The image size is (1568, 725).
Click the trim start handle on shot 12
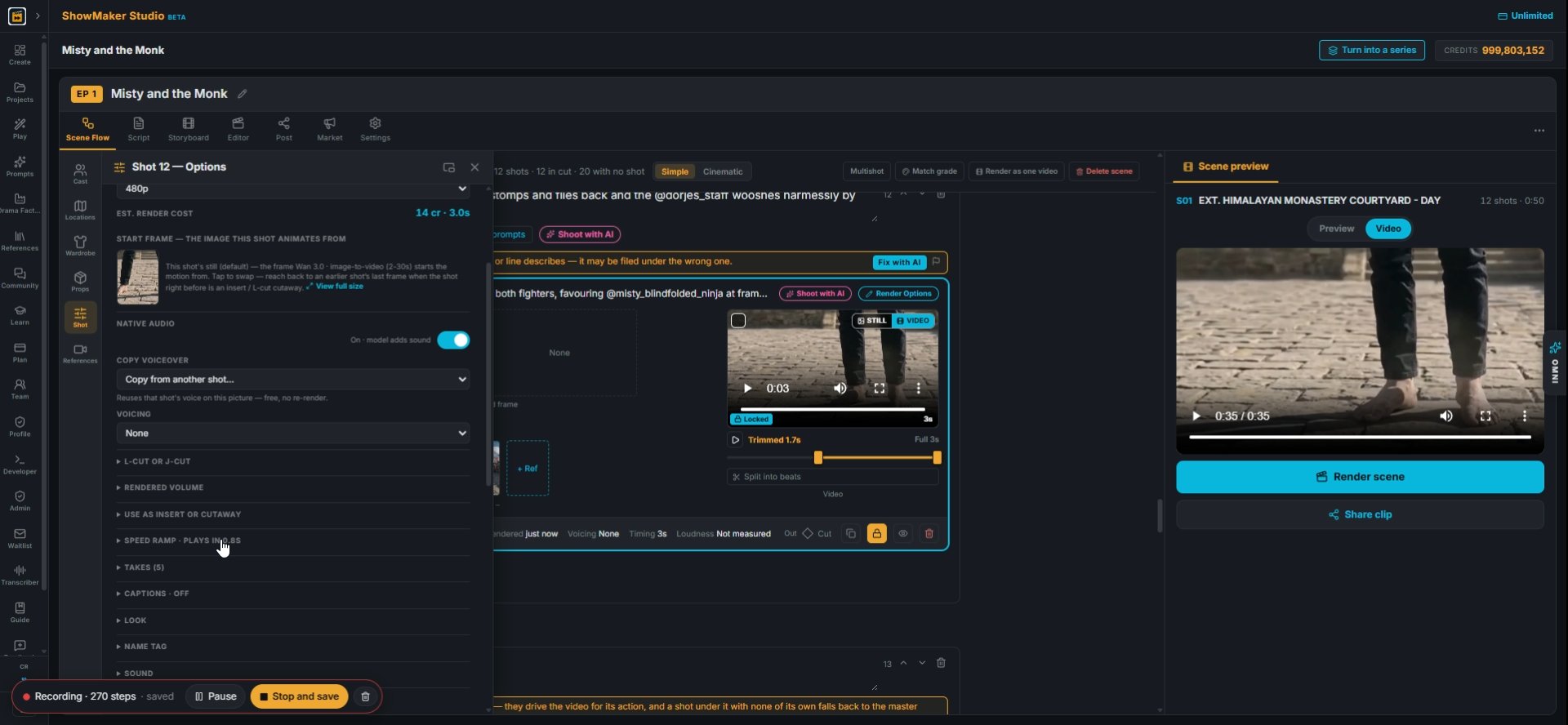[x=817, y=458]
